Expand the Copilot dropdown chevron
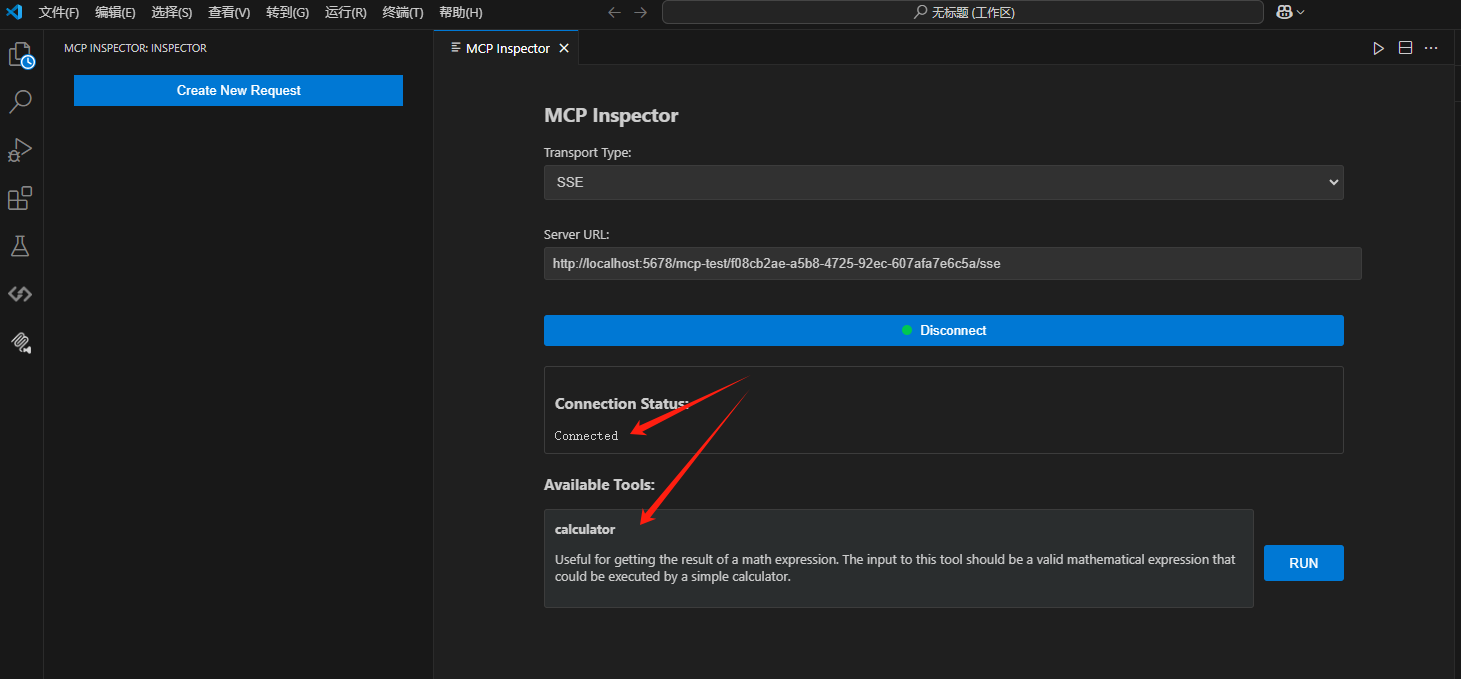The height and width of the screenshot is (679, 1461). click(x=1300, y=12)
